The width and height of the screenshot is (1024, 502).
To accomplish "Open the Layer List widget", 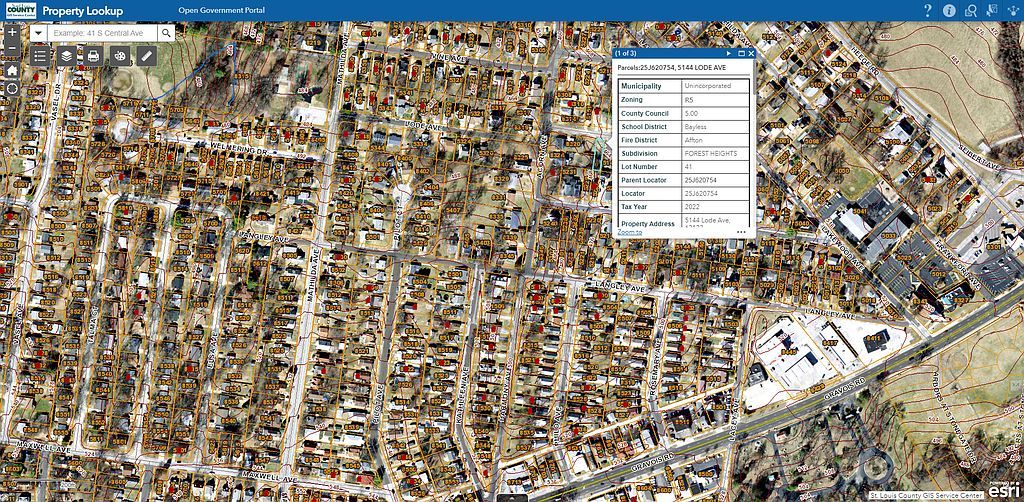I will tap(66, 56).
